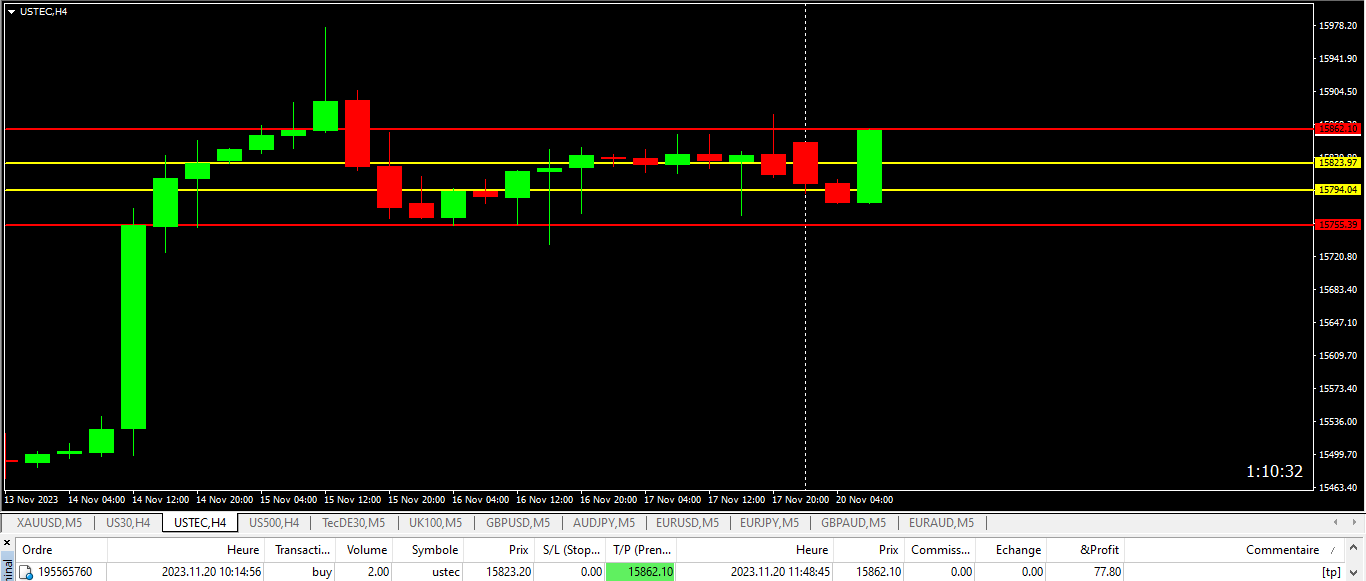Screen dimensions: 1366x581
Task: Select the upper red line at 15862.10
Action: pos(600,129)
